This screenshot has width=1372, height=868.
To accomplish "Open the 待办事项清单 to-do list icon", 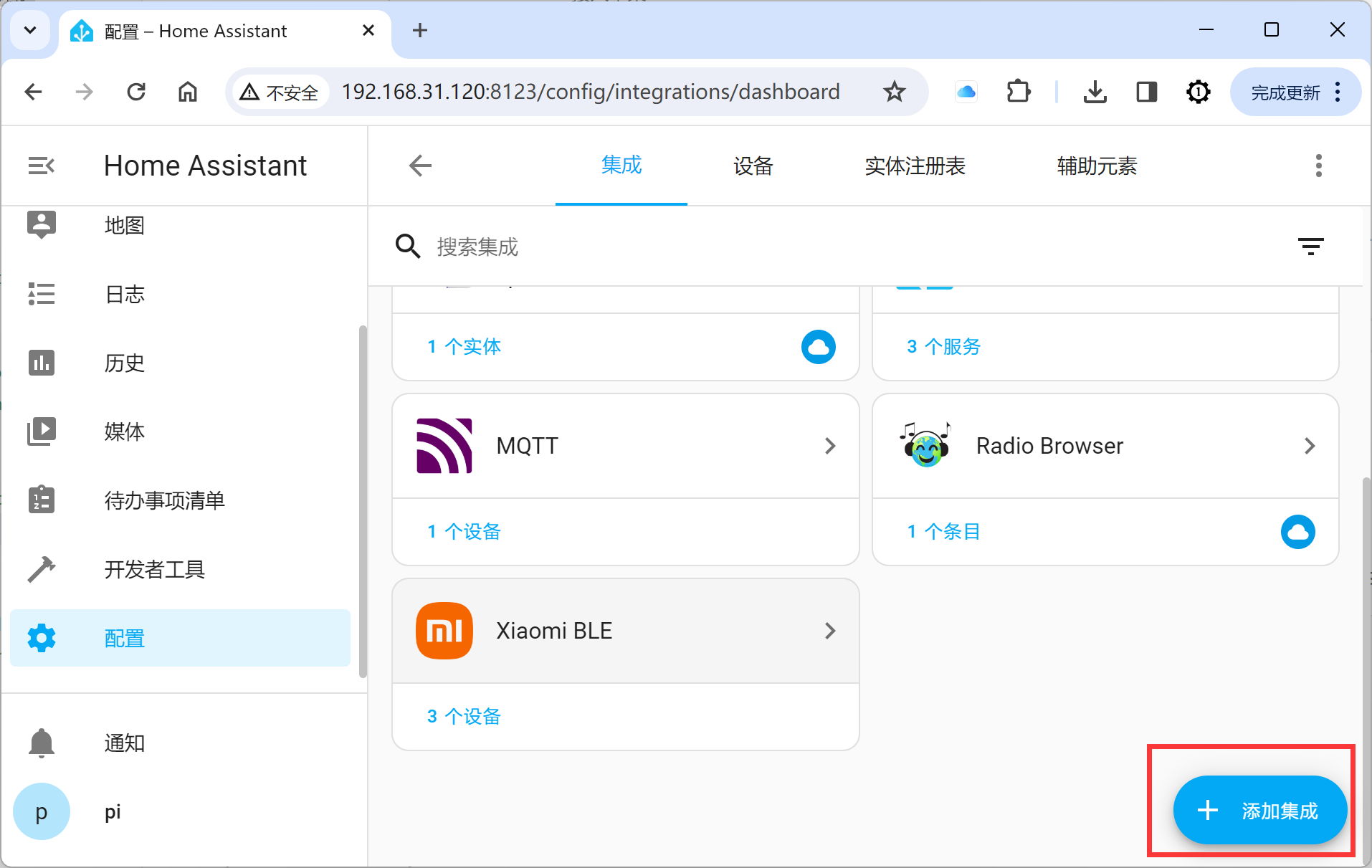I will (42, 500).
